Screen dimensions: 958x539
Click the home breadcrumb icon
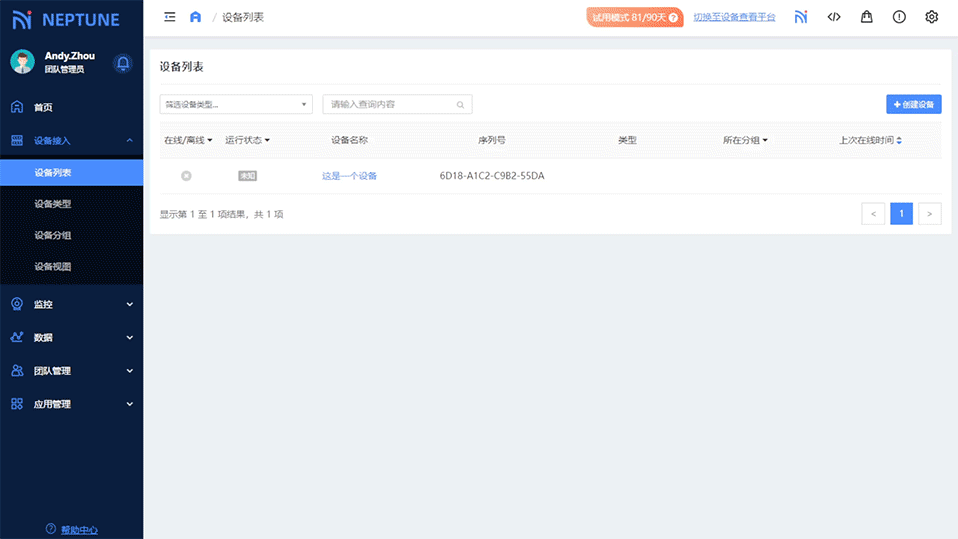pos(196,17)
